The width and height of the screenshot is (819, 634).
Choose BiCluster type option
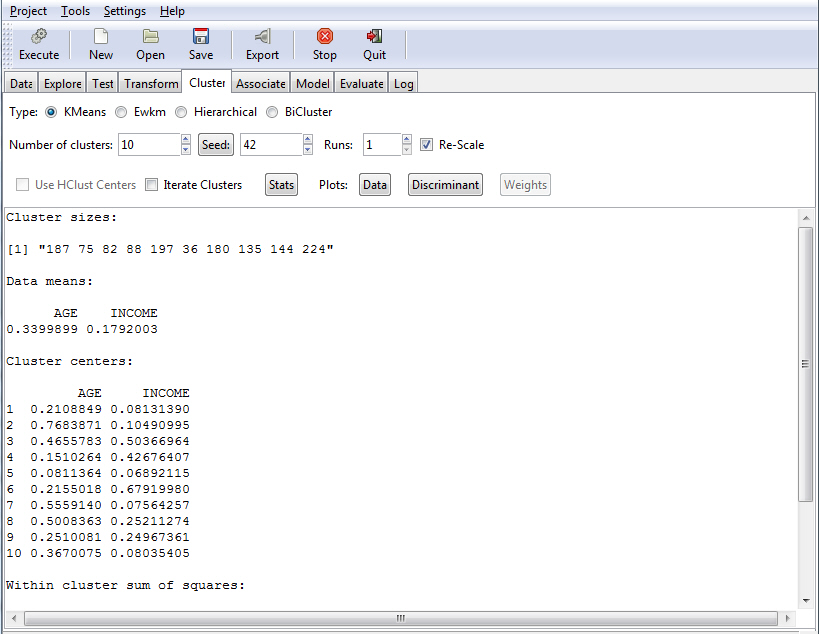tap(272, 112)
